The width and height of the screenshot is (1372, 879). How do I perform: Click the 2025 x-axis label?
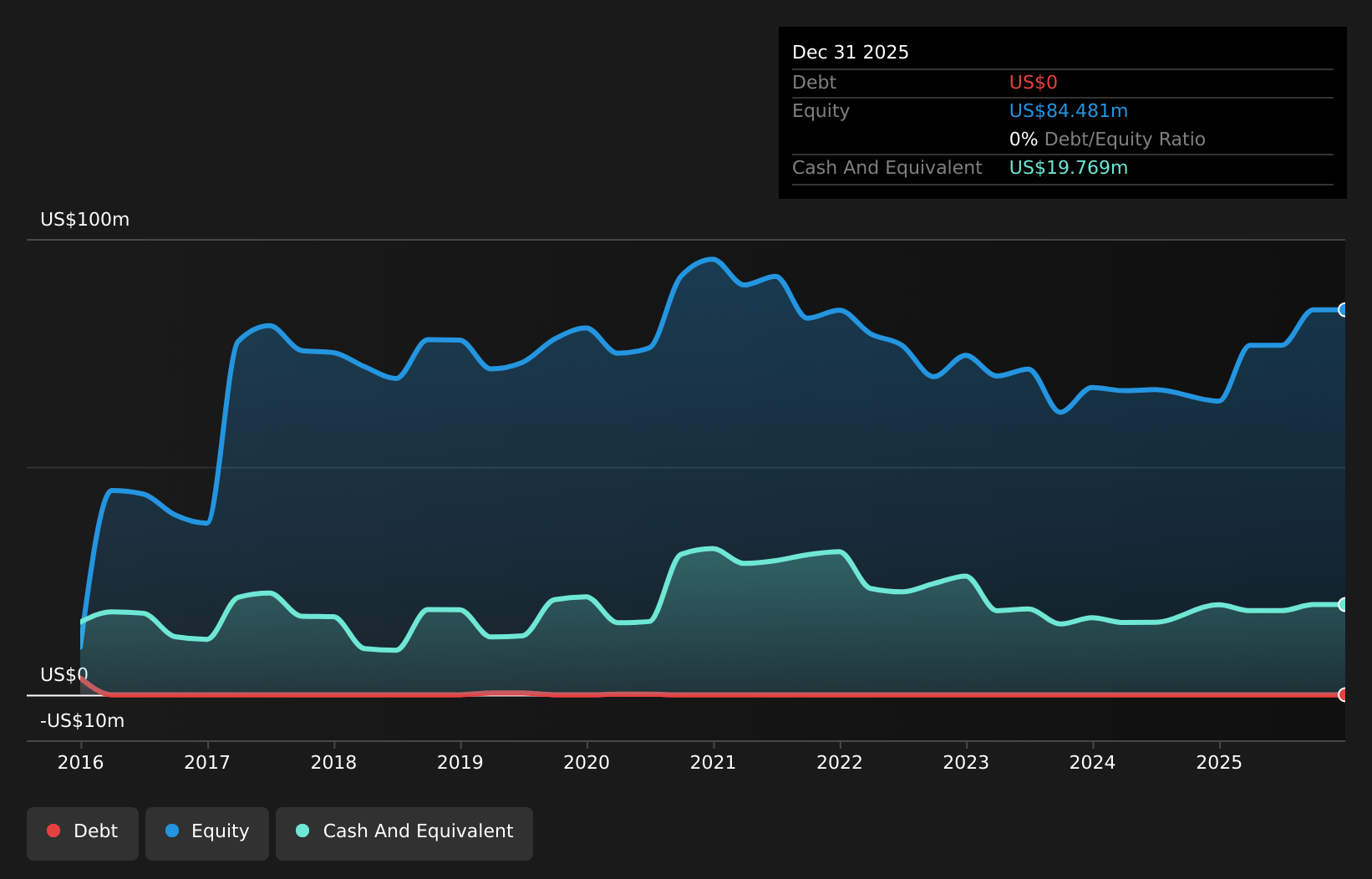[x=1219, y=762]
